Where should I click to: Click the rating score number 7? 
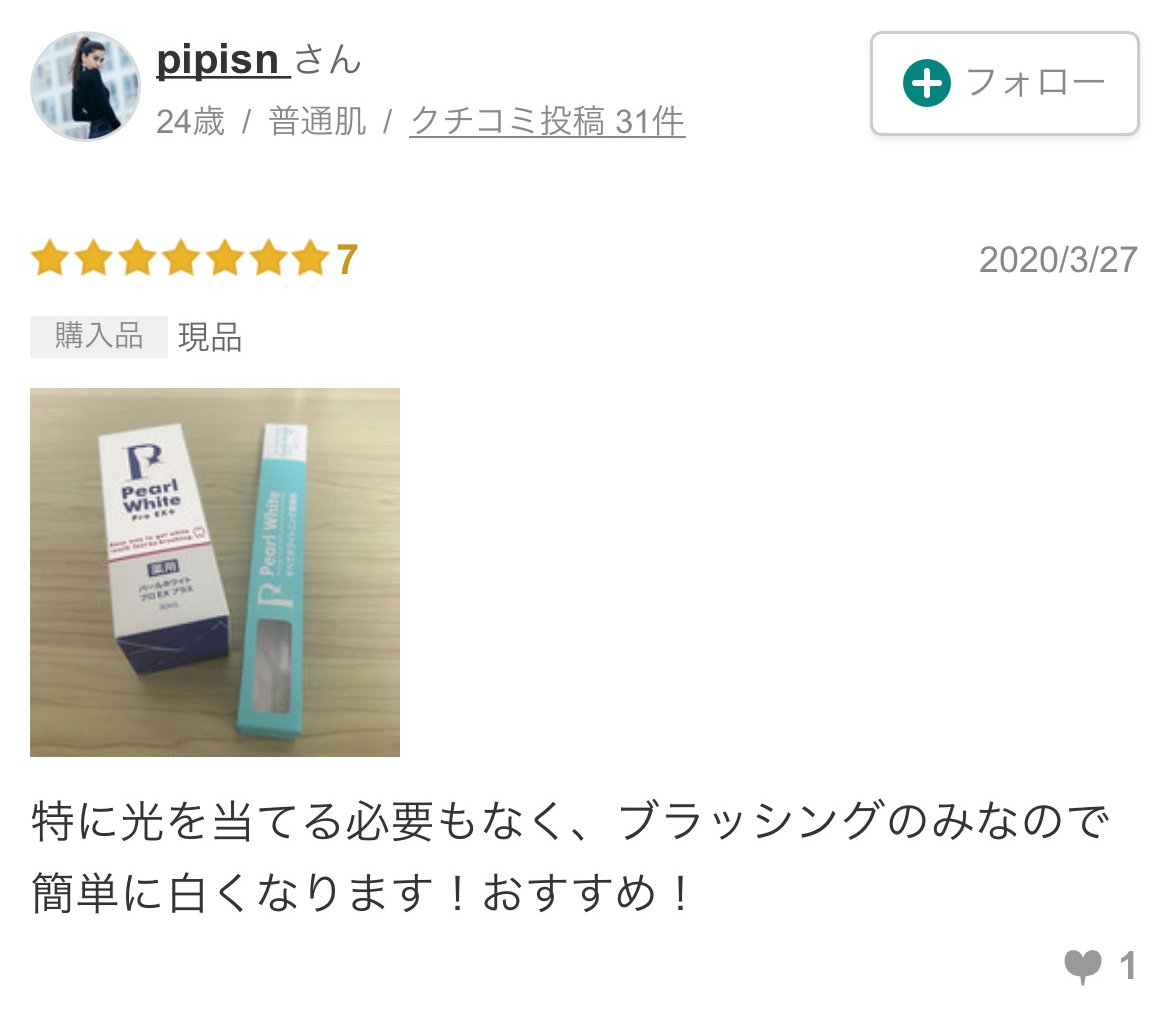point(347,260)
